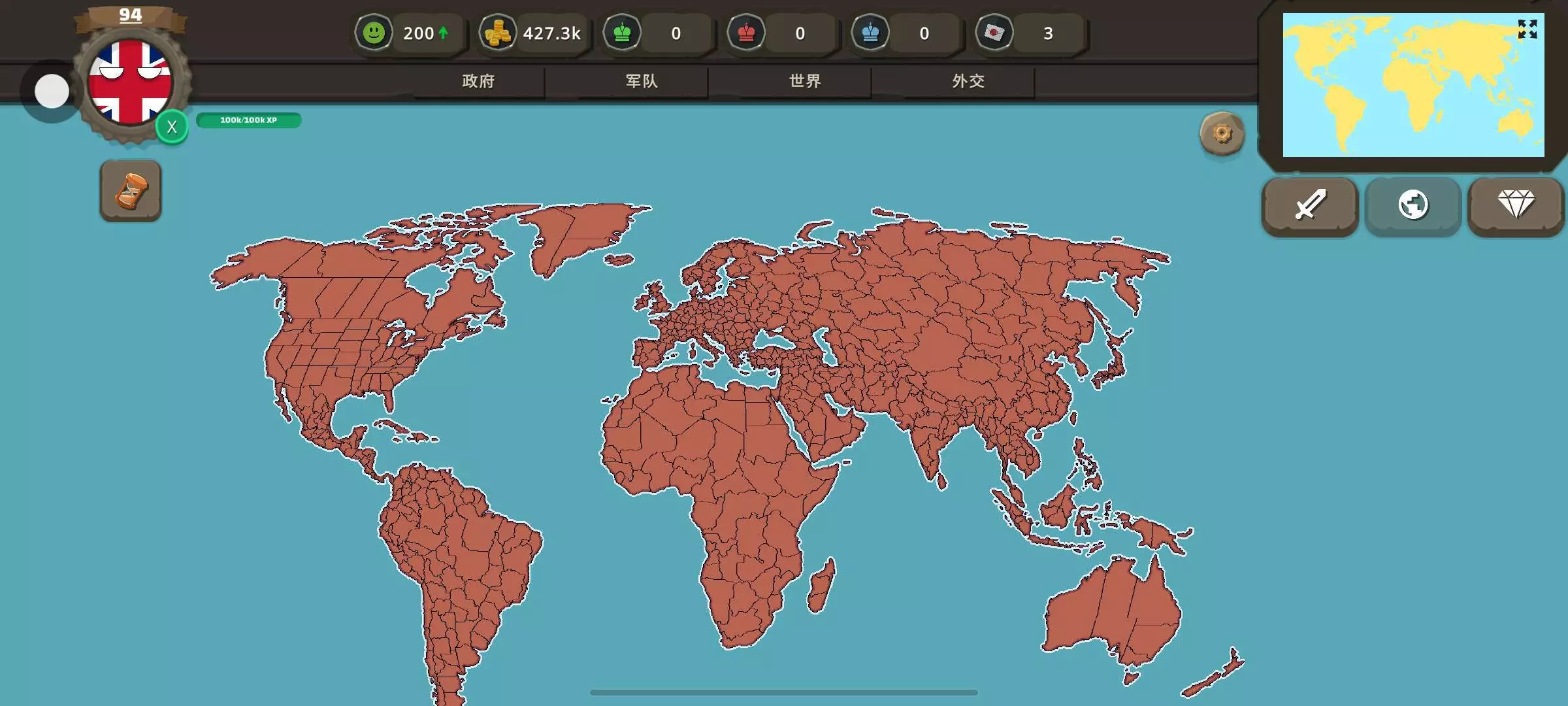Open the sword battle mode button
Viewport: 1568px width, 706px height.
point(1310,205)
